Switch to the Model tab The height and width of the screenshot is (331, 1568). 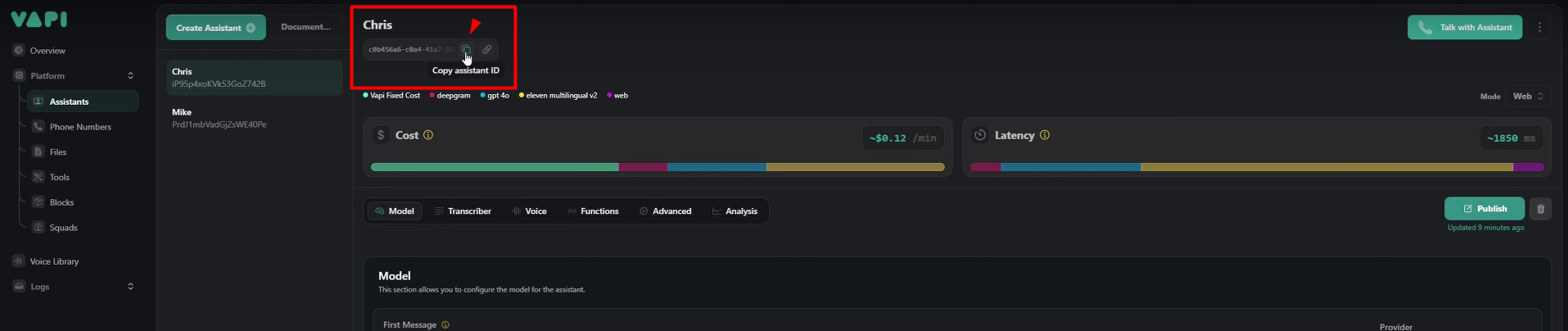pos(395,211)
